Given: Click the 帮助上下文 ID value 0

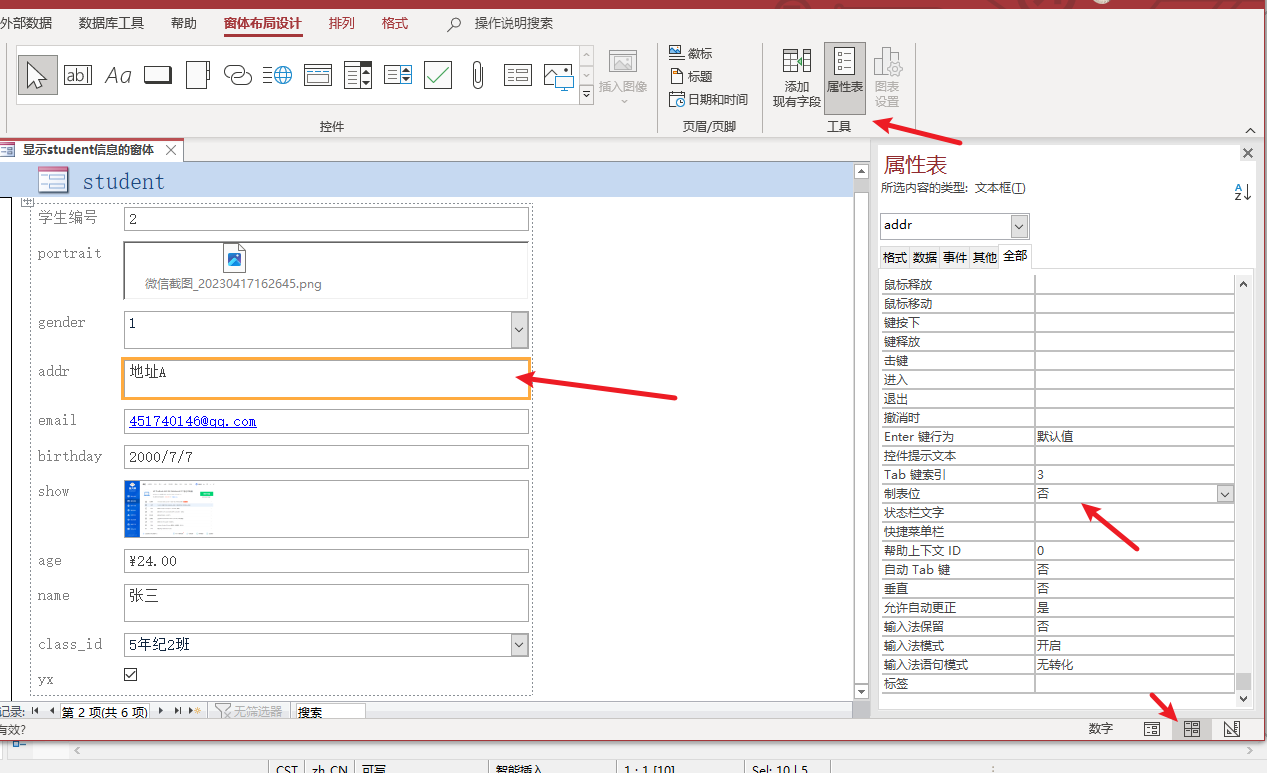Looking at the screenshot, I should coord(1134,551).
